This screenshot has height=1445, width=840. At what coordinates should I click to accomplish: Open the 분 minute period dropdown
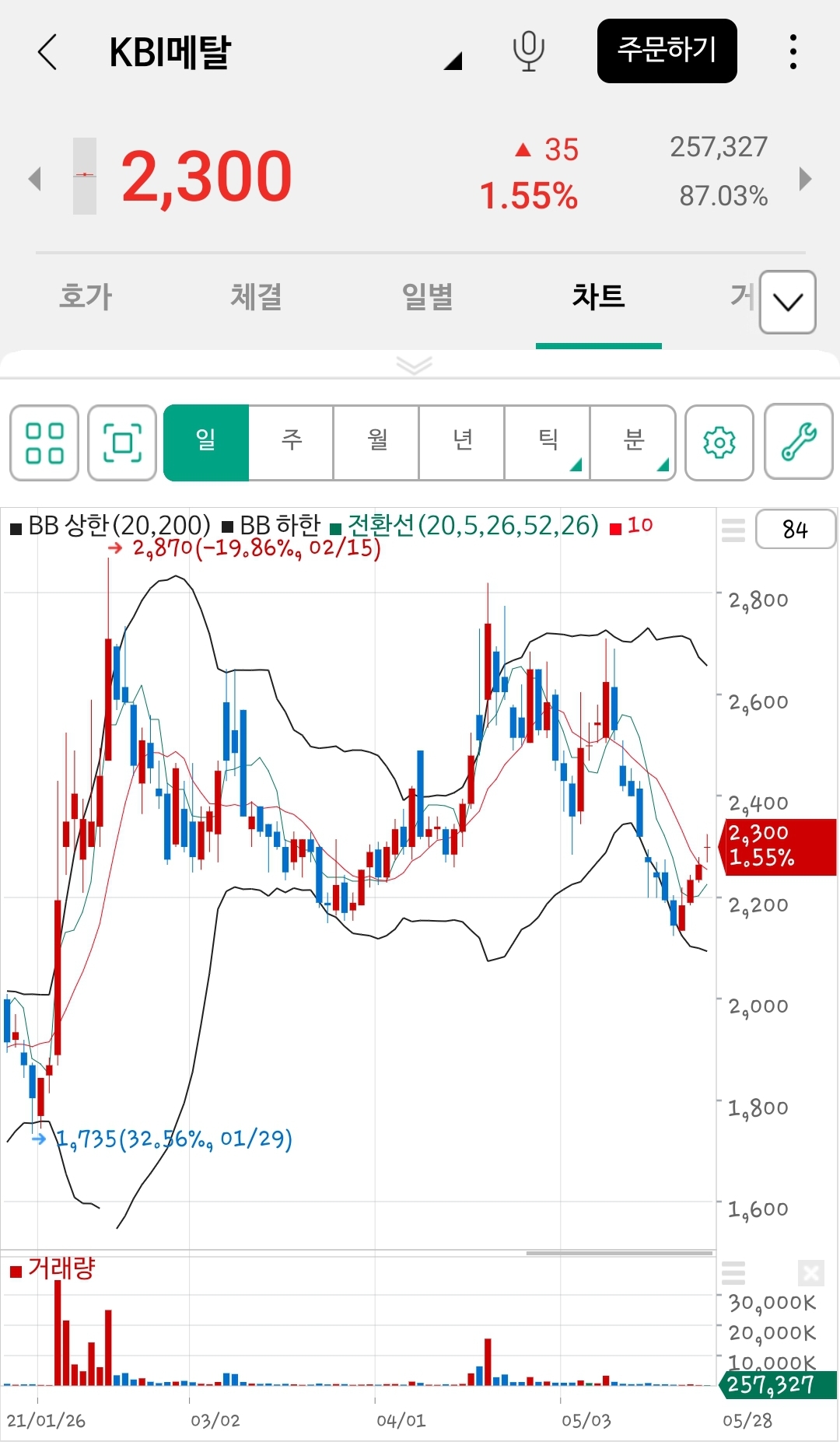point(633,443)
